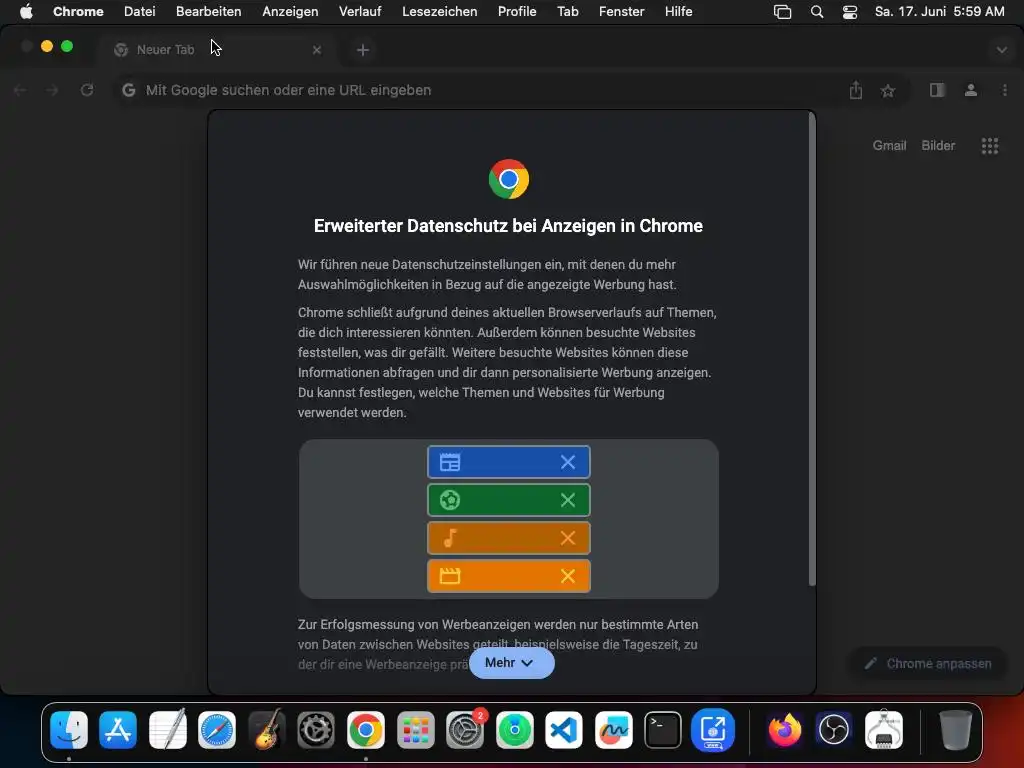This screenshot has width=1024, height=768.
Task: Expand the tab search chevron
Action: (x=1001, y=50)
